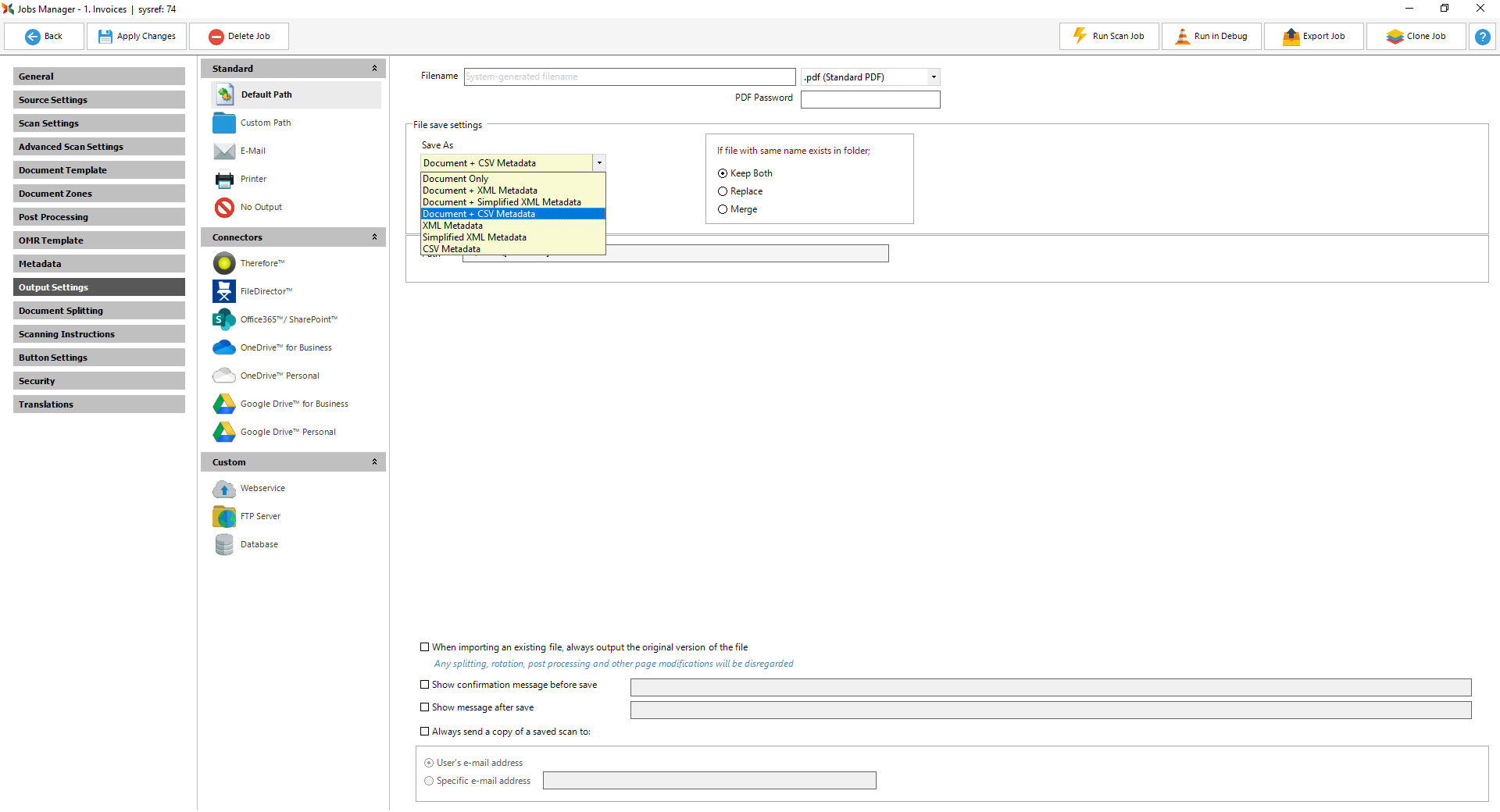Click the Apply Changes button
The width and height of the screenshot is (1500, 812).
pyautogui.click(x=137, y=37)
